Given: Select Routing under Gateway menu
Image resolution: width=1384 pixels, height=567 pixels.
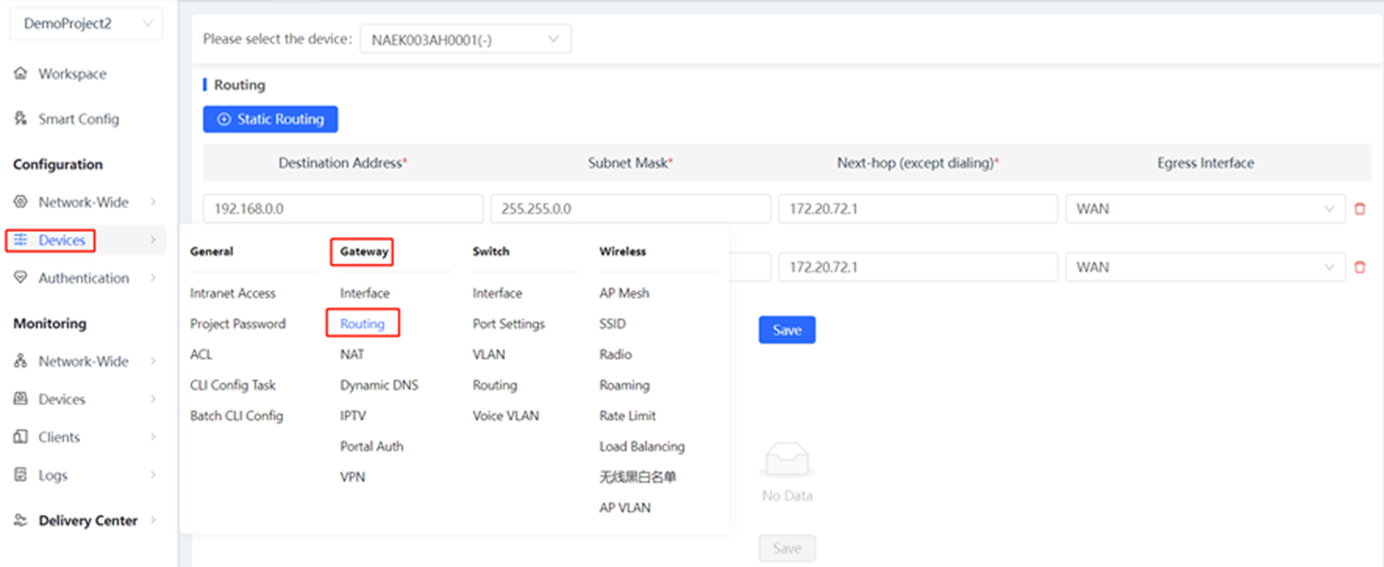Looking at the screenshot, I should [x=362, y=324].
